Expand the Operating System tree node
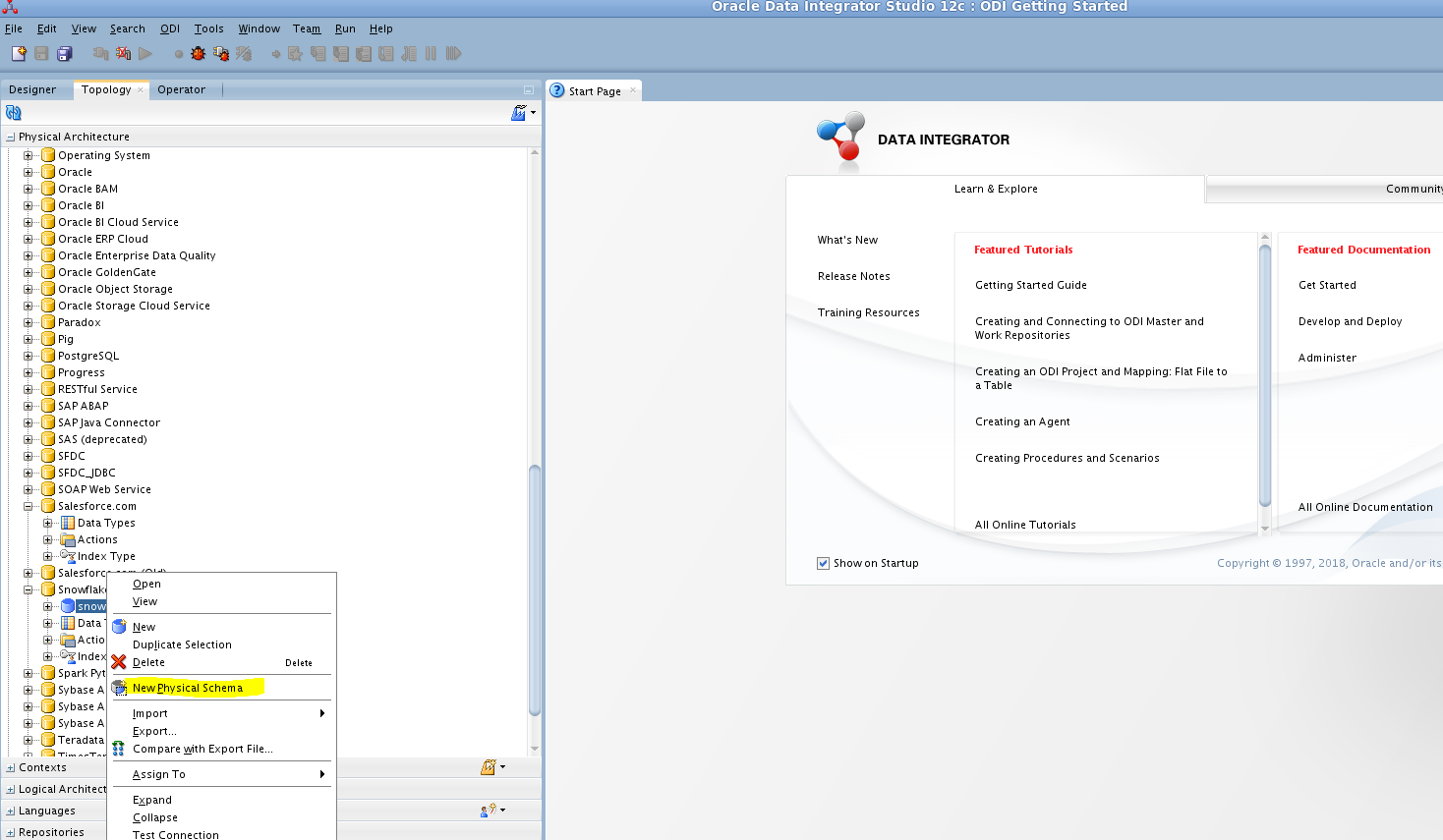1443x840 pixels. 29,155
